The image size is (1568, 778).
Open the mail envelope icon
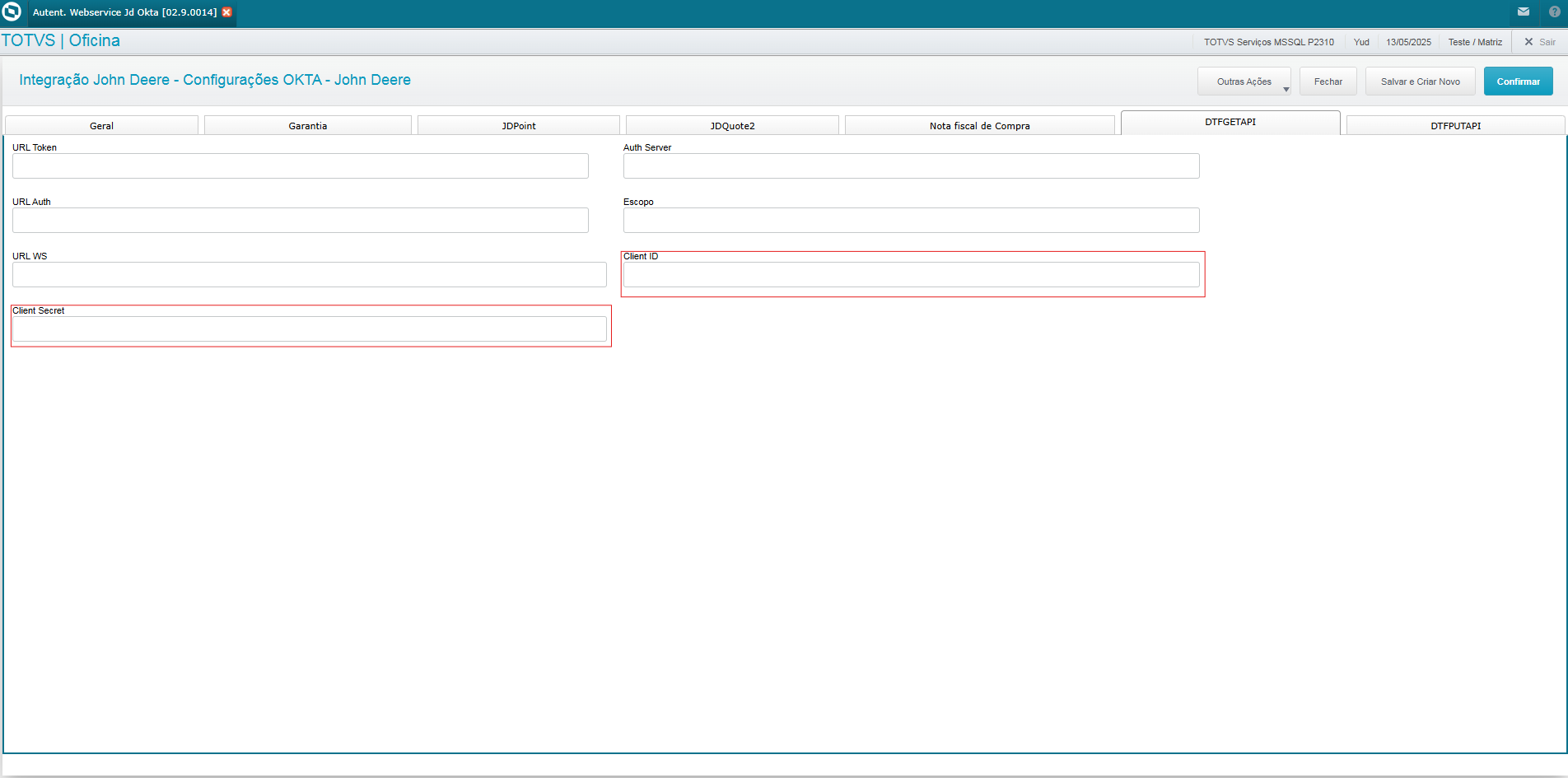point(1524,12)
